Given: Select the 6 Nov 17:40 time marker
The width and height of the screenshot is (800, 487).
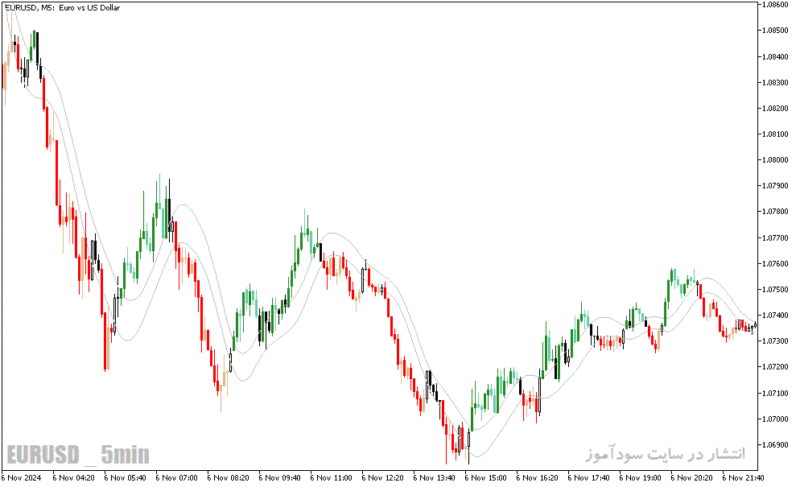Looking at the screenshot, I should click(589, 478).
